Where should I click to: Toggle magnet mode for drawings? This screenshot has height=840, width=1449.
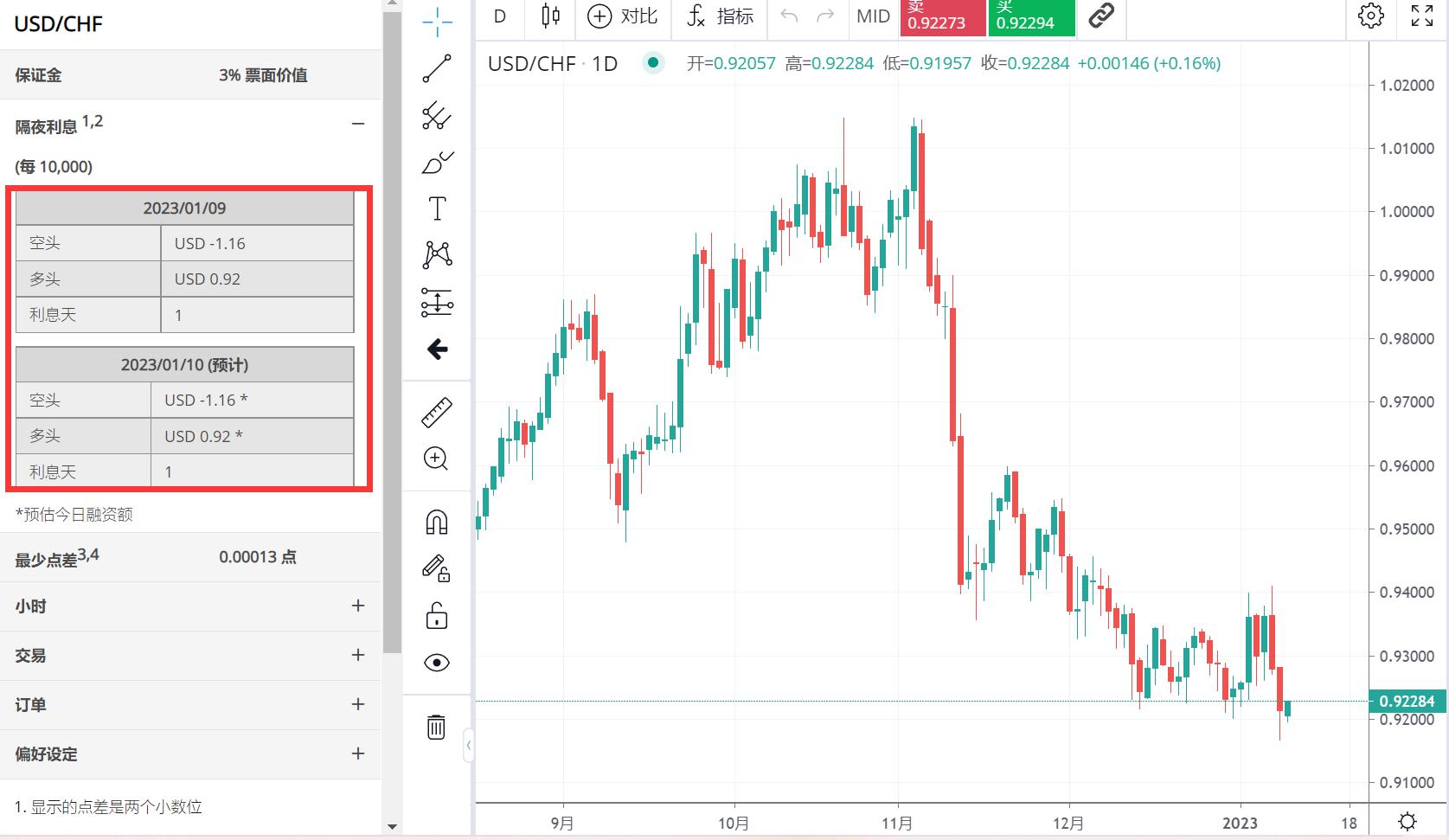pos(437,523)
